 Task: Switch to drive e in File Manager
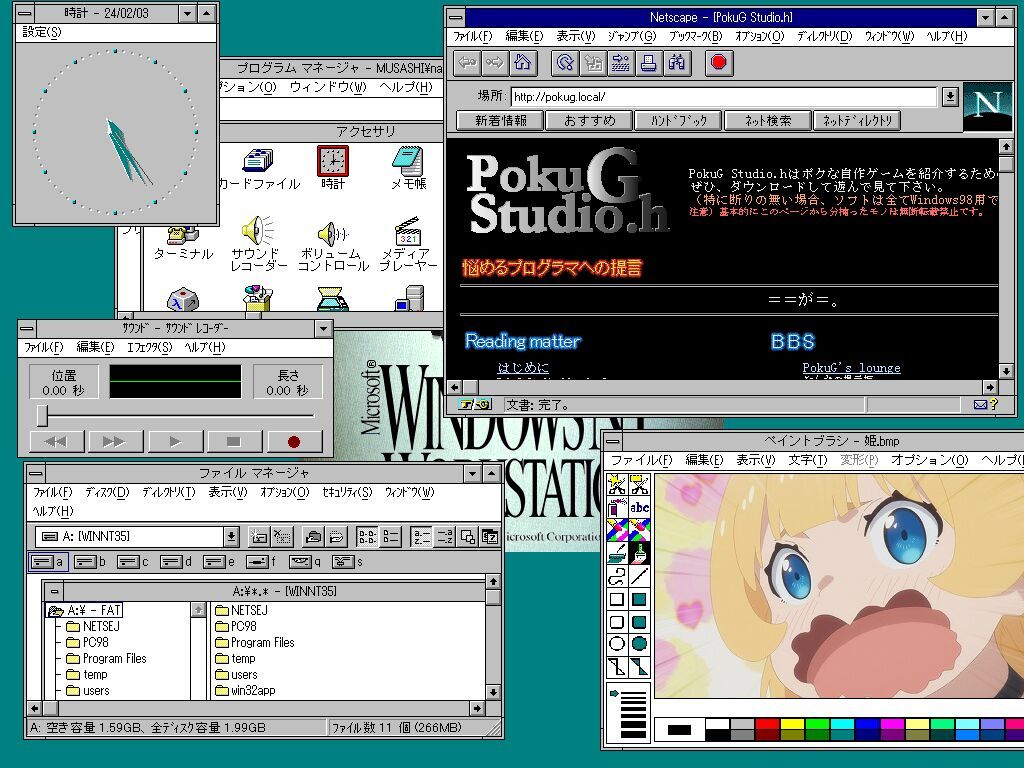click(217, 562)
